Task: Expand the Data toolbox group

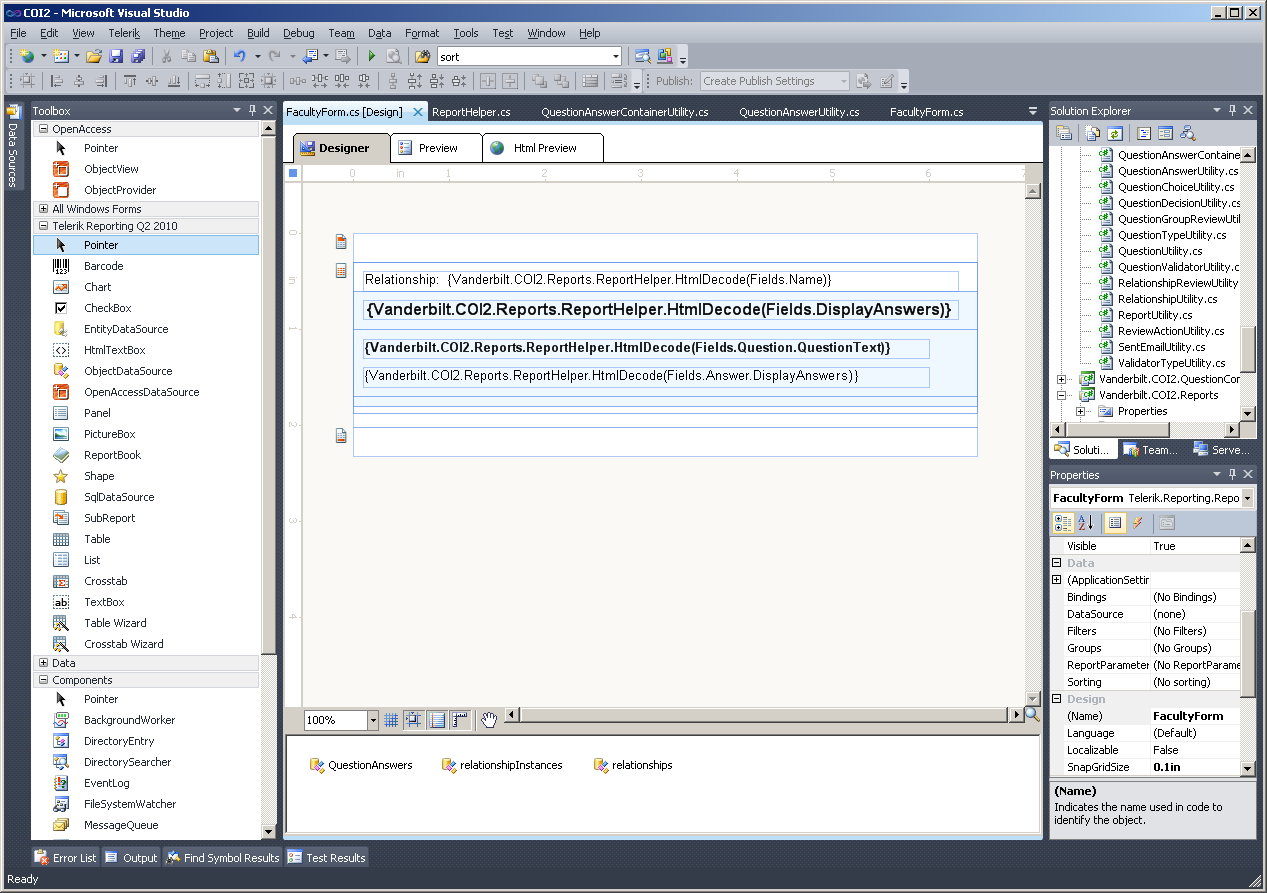Action: tap(43, 663)
